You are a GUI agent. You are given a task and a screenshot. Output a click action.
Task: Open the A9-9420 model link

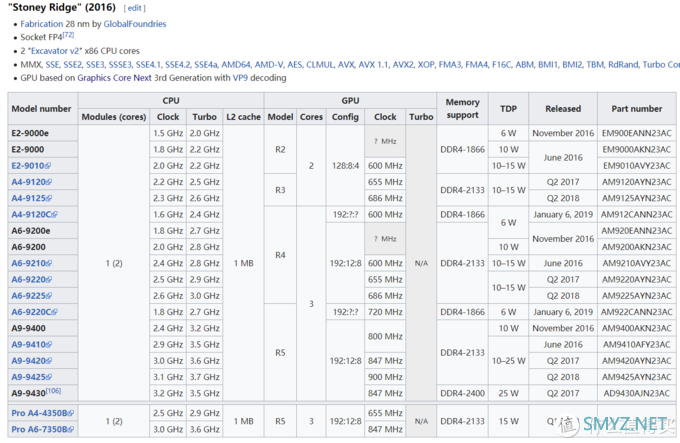click(x=28, y=361)
